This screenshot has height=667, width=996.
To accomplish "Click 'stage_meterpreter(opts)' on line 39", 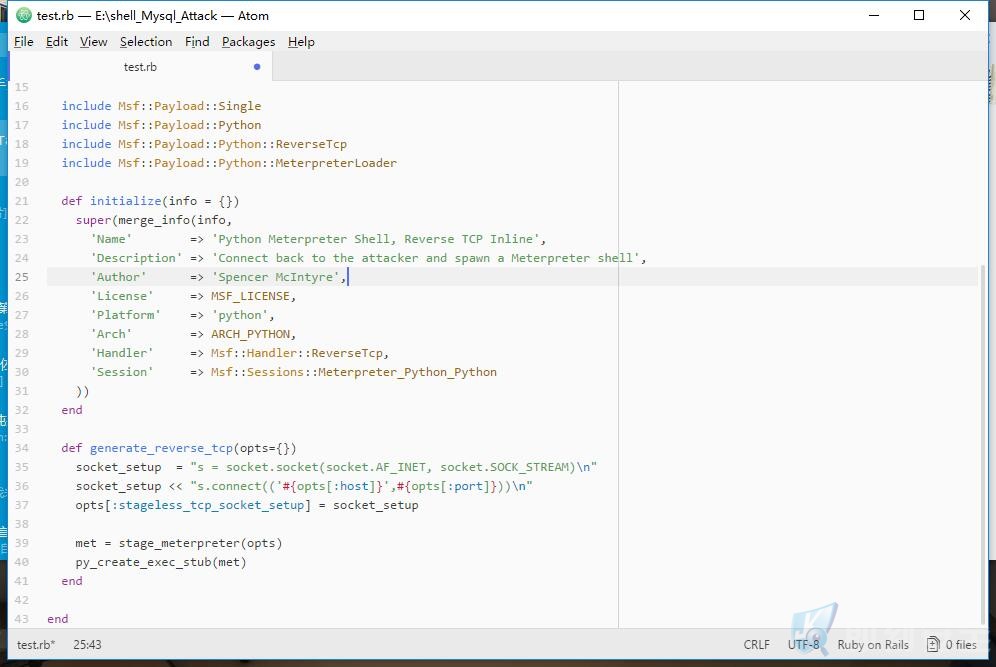I will [200, 543].
